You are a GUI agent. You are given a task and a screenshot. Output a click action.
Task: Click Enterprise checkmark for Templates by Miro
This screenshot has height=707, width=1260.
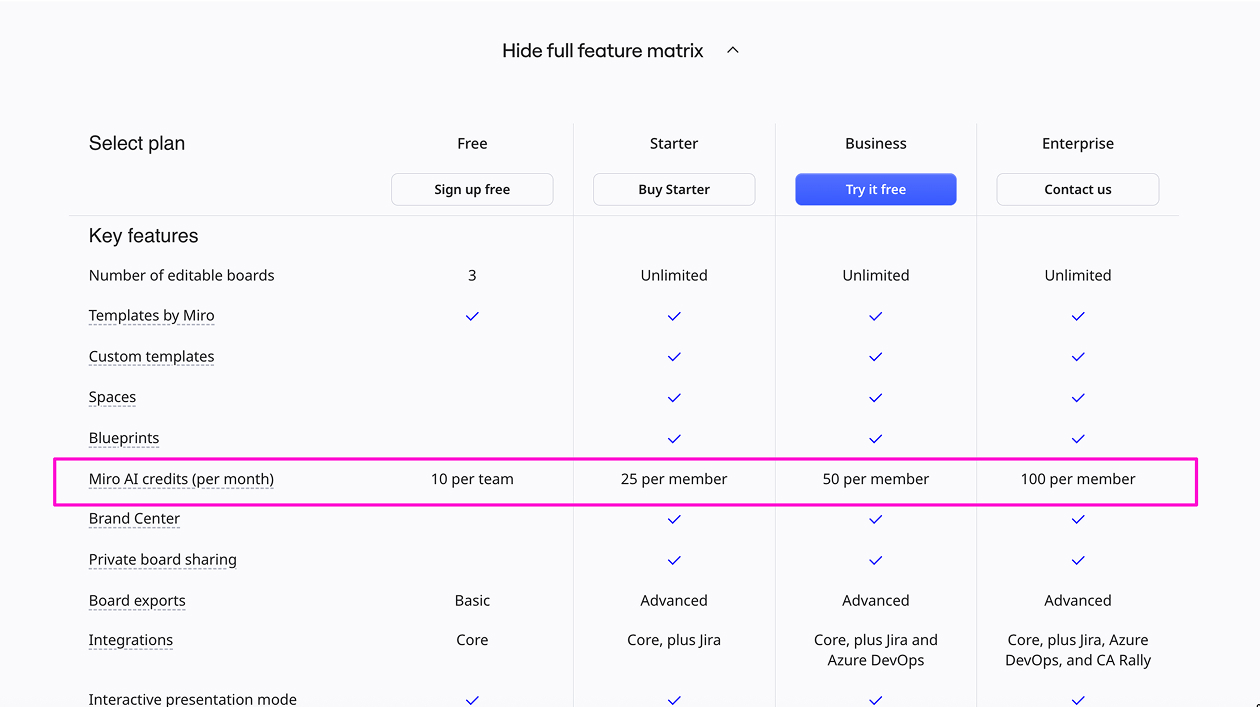[x=1078, y=316]
